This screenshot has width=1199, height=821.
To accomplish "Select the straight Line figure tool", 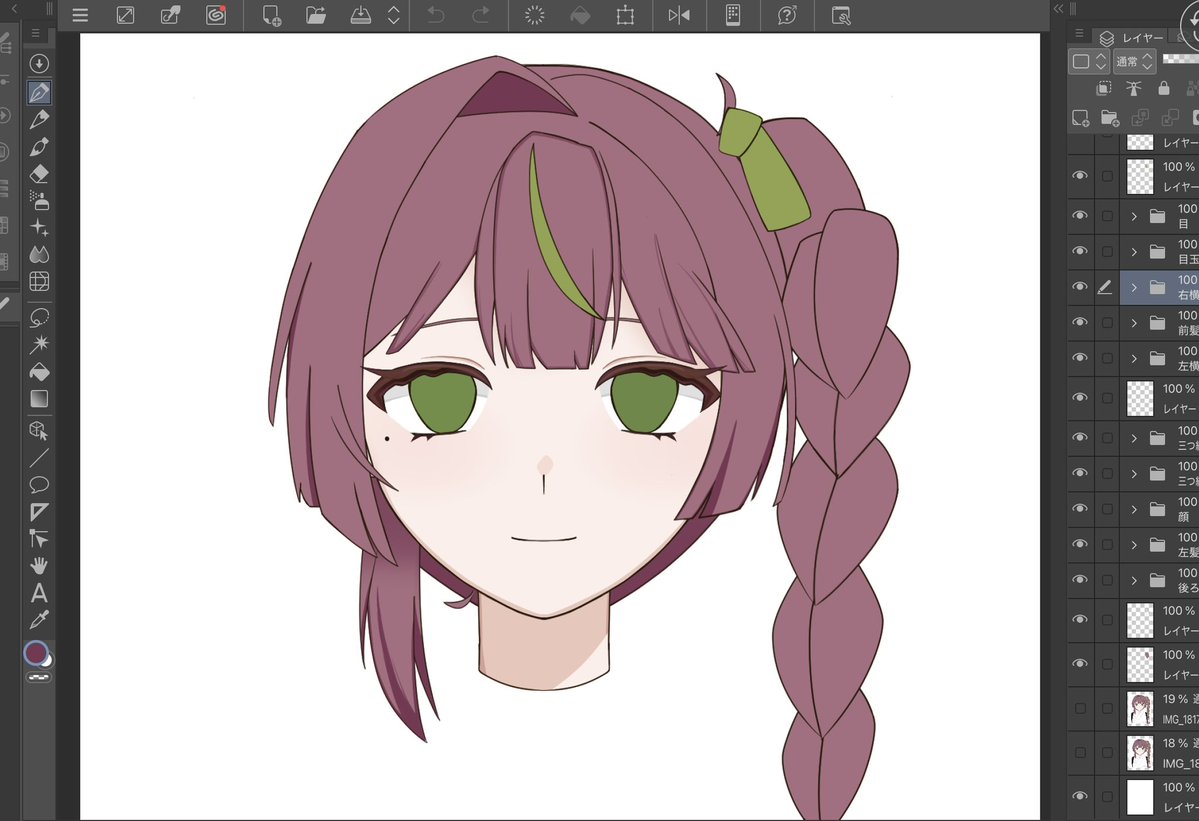I will point(39,458).
